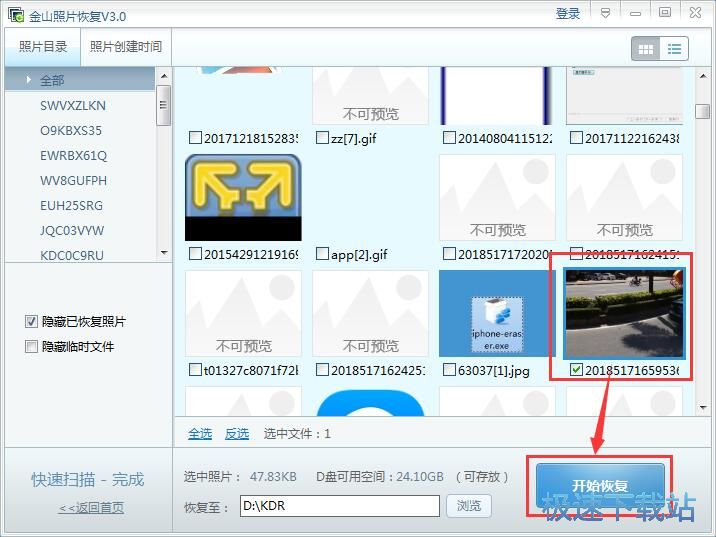Check the zz[7].gif checkbox

[x=322, y=138]
